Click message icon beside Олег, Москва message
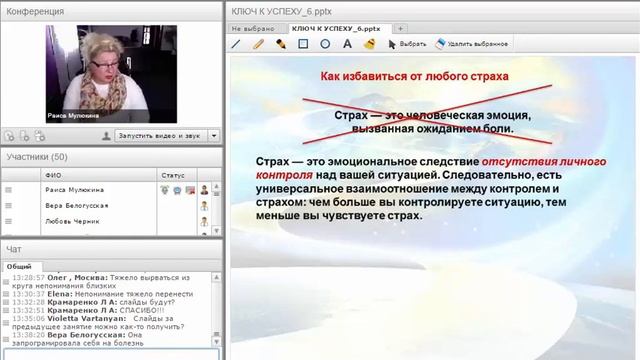Viewport: 640px width, 360px height. pos(6,282)
